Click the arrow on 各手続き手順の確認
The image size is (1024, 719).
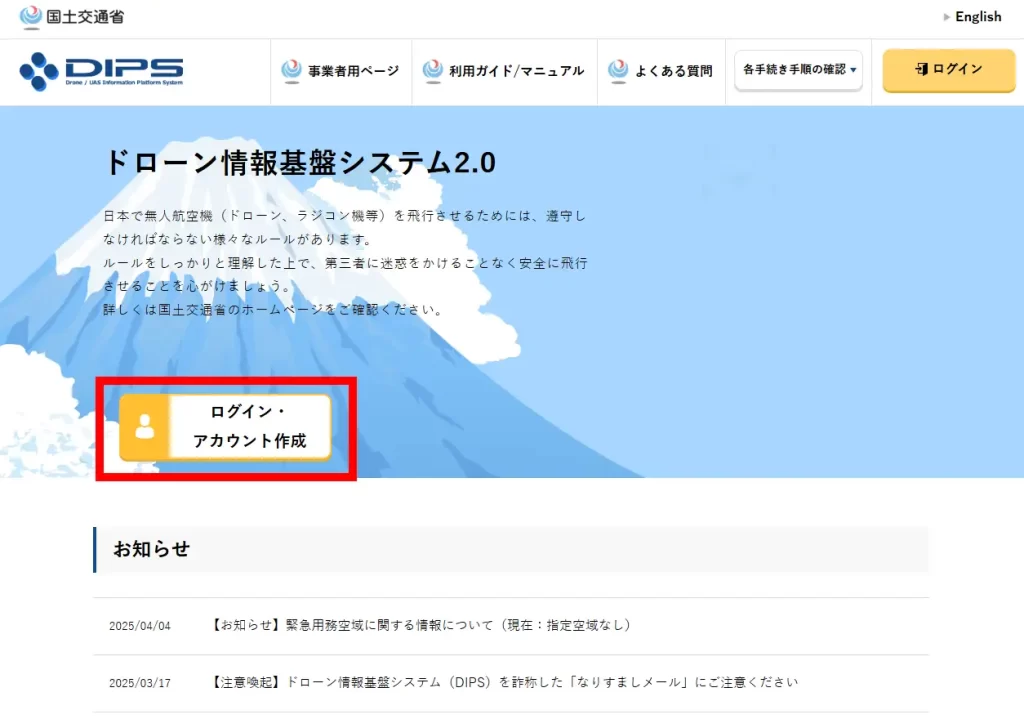click(853, 71)
